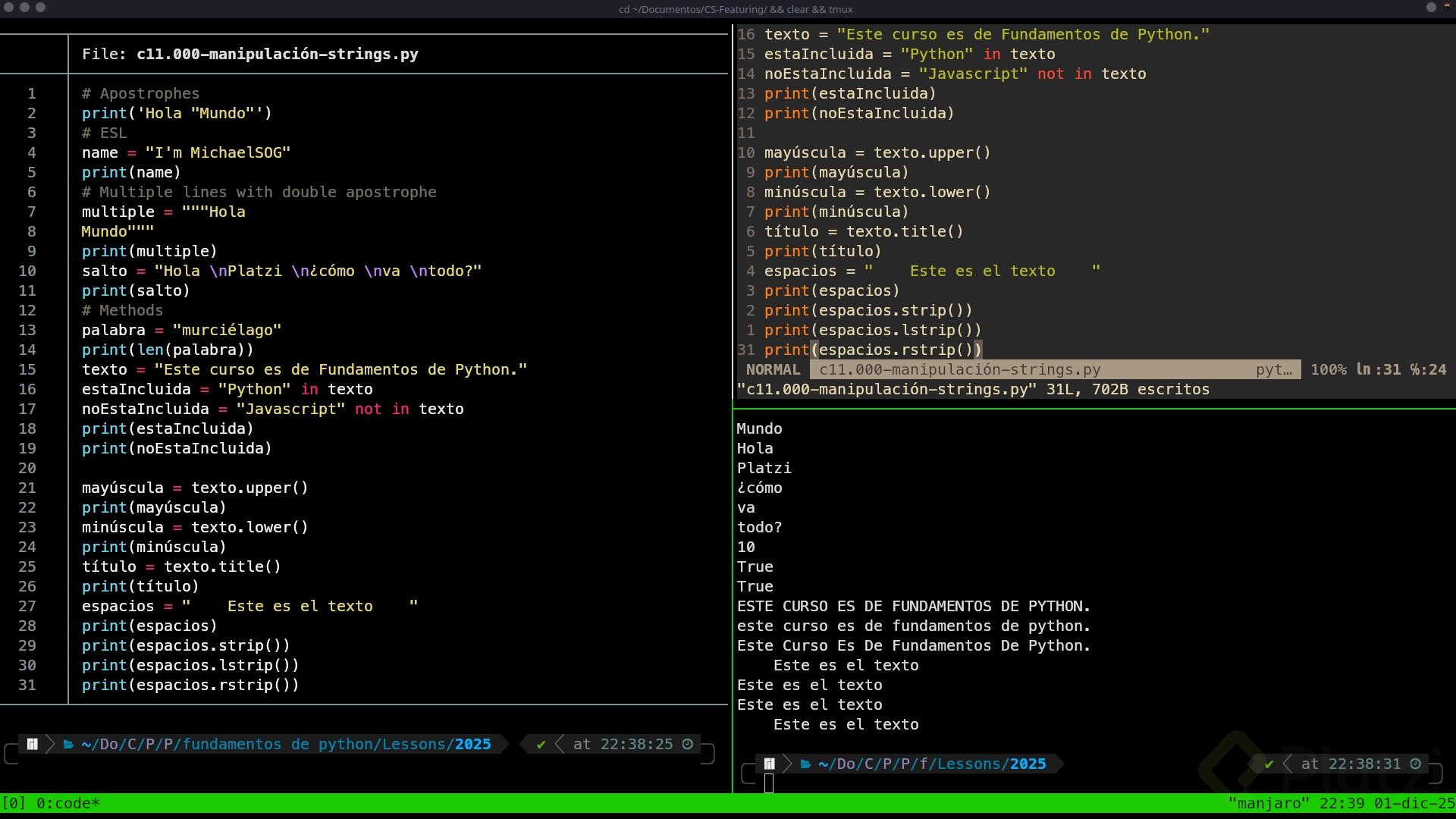
Task: Click folder icon in bottom-right pane prompt
Action: (805, 764)
